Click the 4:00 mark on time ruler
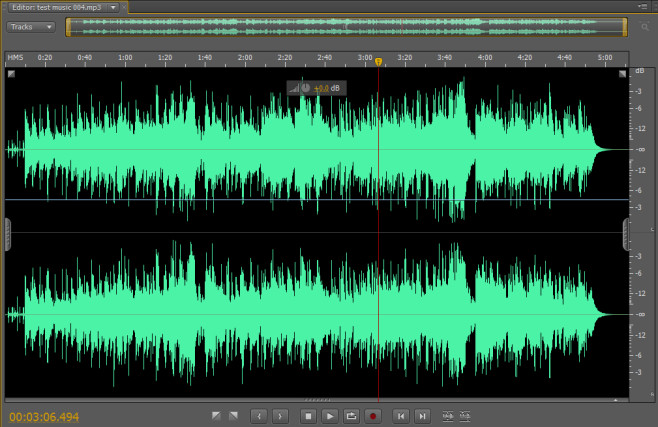 point(485,57)
